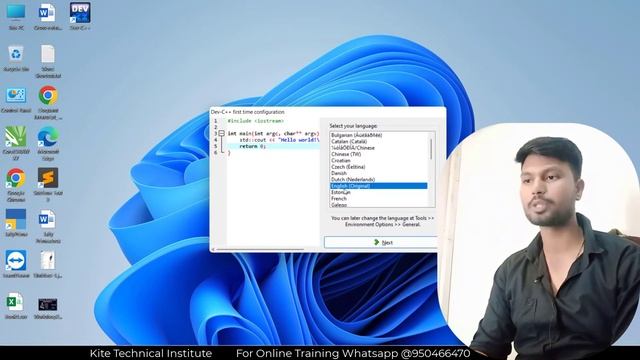Viewport: 640px width, 360px height.
Task: Select Chinese (TW) language
Action: [x=378, y=154]
